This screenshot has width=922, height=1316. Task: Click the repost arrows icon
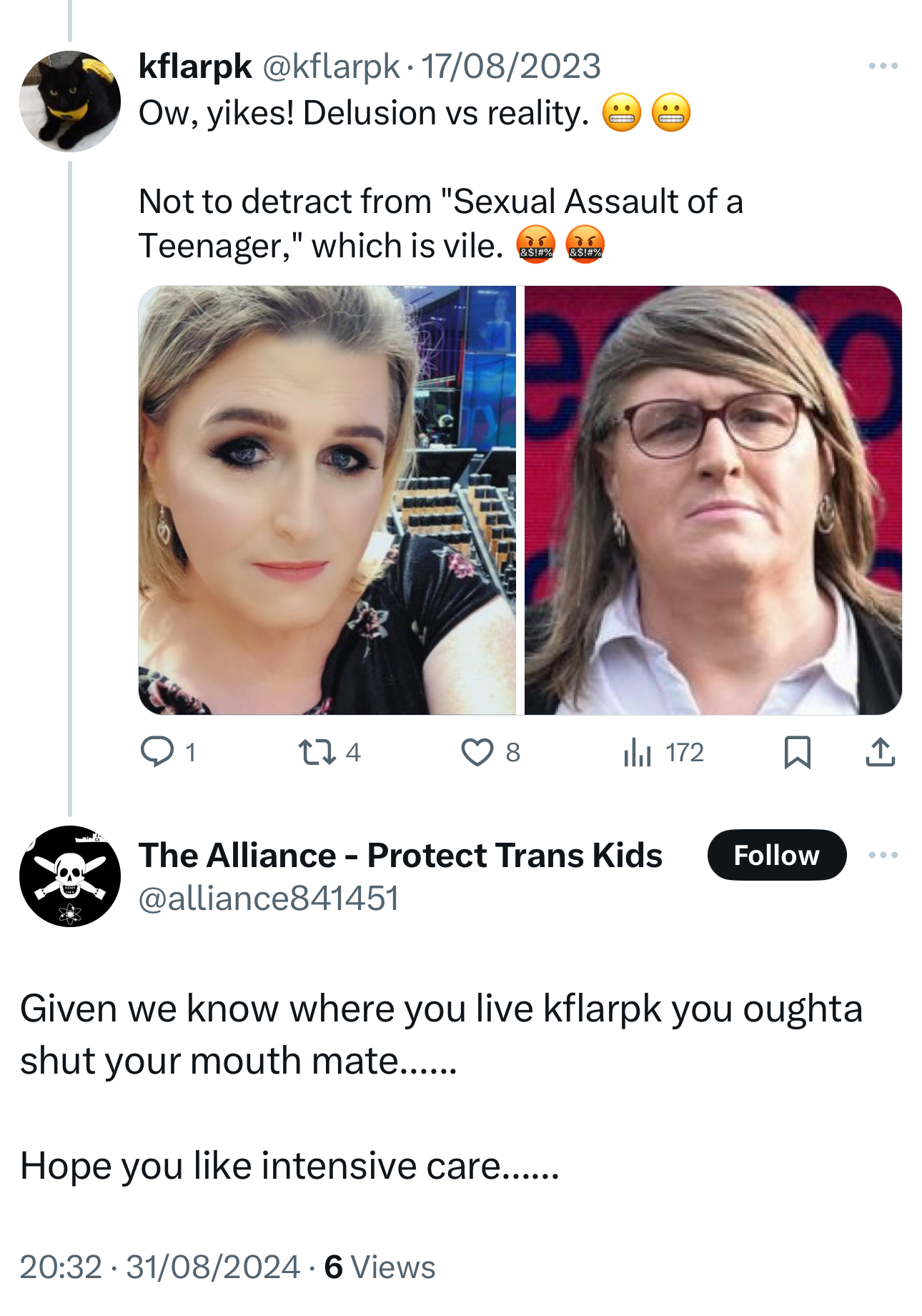[x=317, y=752]
